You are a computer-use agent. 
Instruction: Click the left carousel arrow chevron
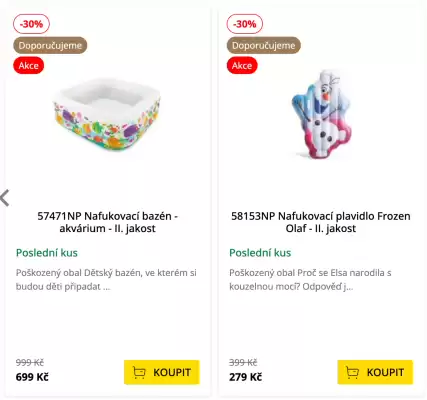pyautogui.click(x=5, y=198)
